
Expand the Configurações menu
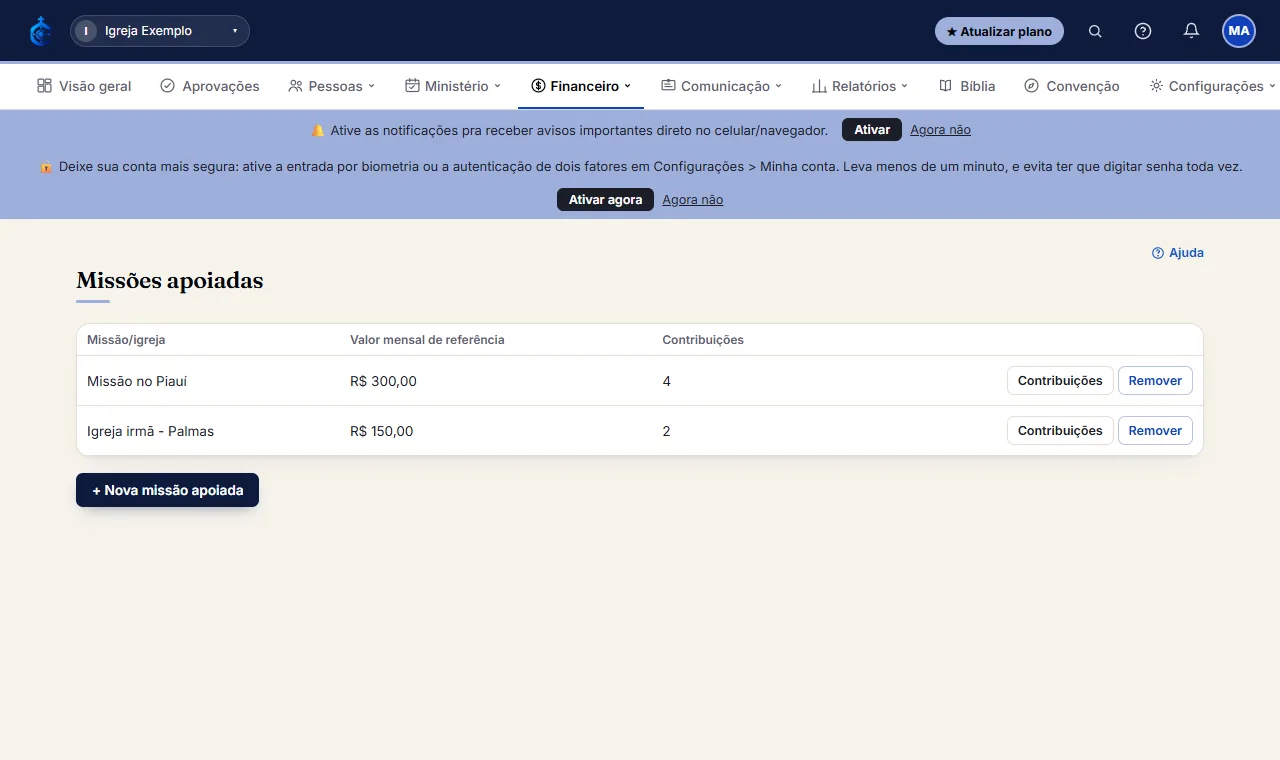tap(1213, 86)
